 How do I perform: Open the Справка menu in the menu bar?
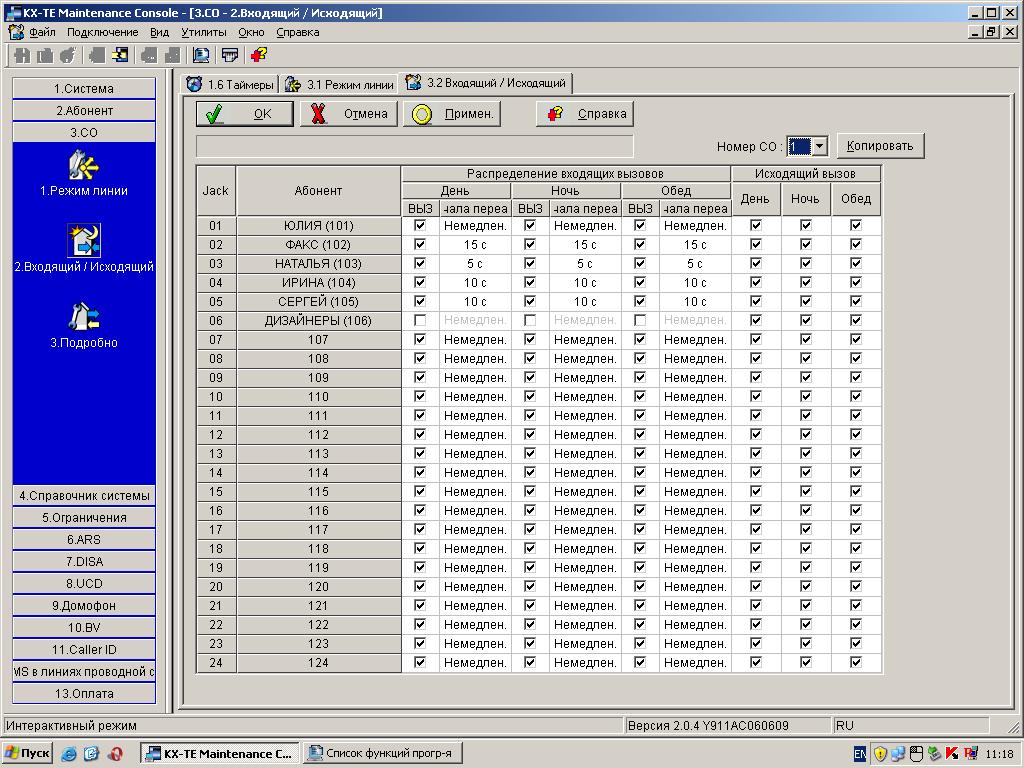(298, 32)
